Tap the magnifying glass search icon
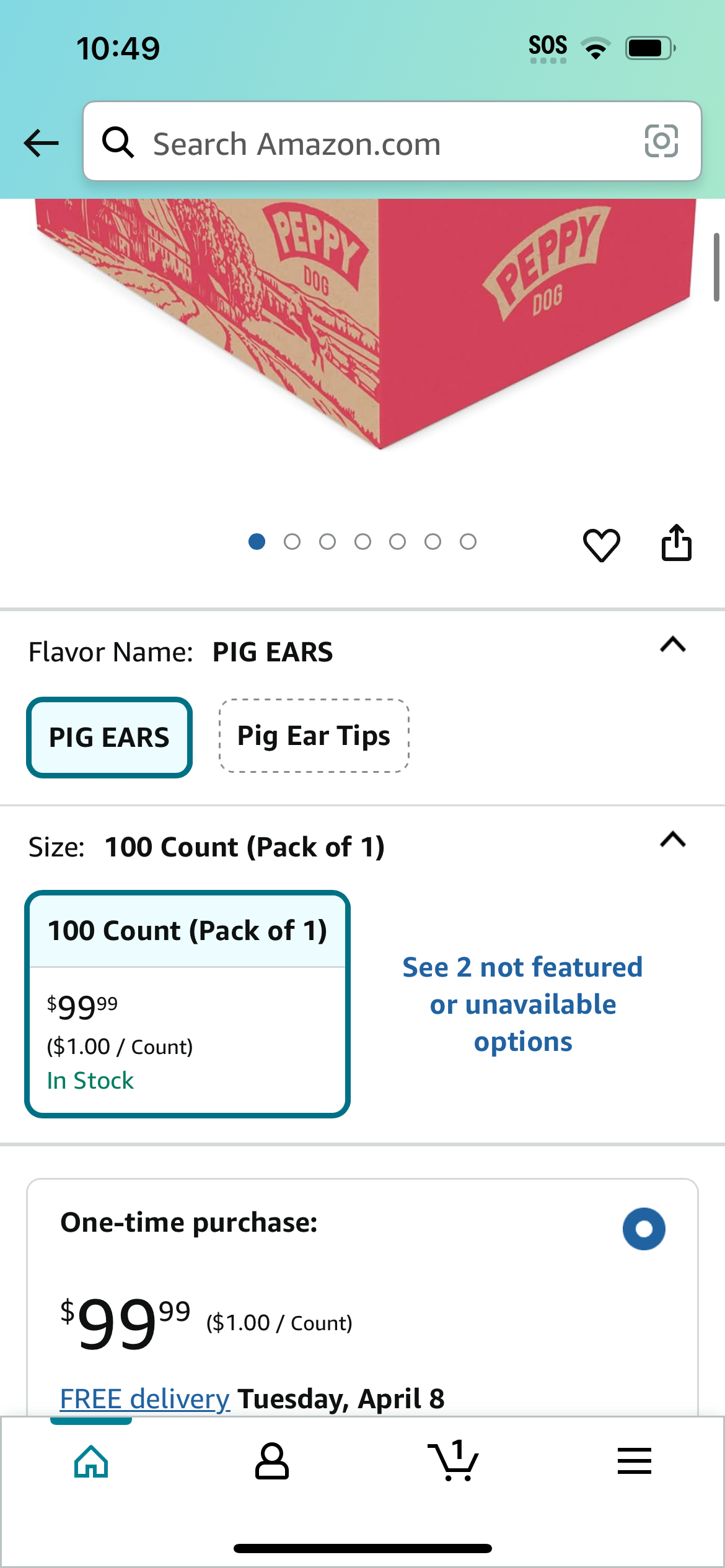The height and width of the screenshot is (1568, 725). point(118,142)
